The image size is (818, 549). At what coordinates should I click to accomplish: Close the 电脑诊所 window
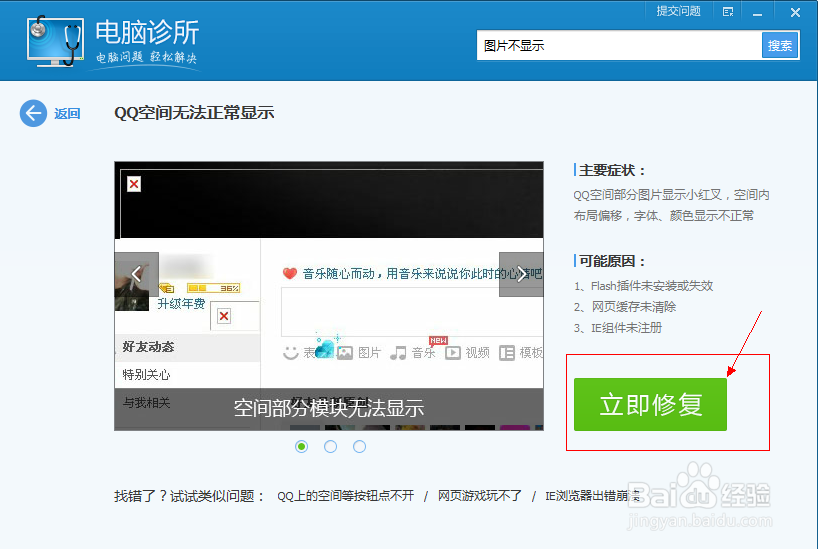(x=795, y=13)
